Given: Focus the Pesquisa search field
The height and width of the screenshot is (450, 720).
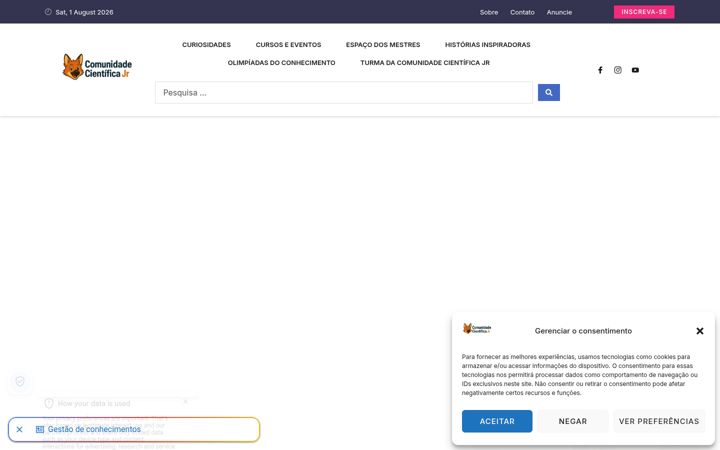Looking at the screenshot, I should click(344, 93).
